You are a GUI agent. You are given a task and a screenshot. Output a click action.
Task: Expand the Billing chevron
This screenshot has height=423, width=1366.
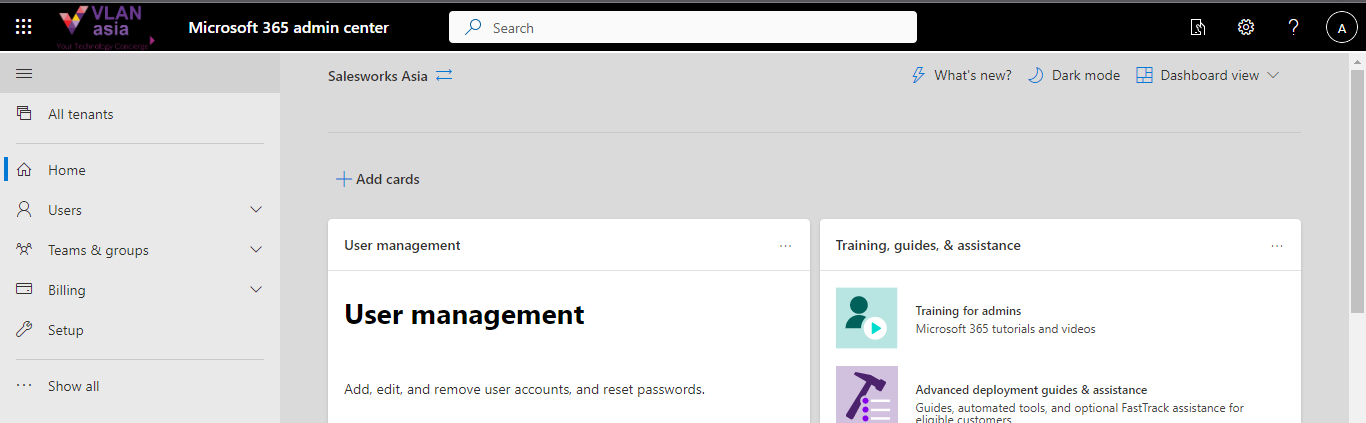tap(256, 290)
